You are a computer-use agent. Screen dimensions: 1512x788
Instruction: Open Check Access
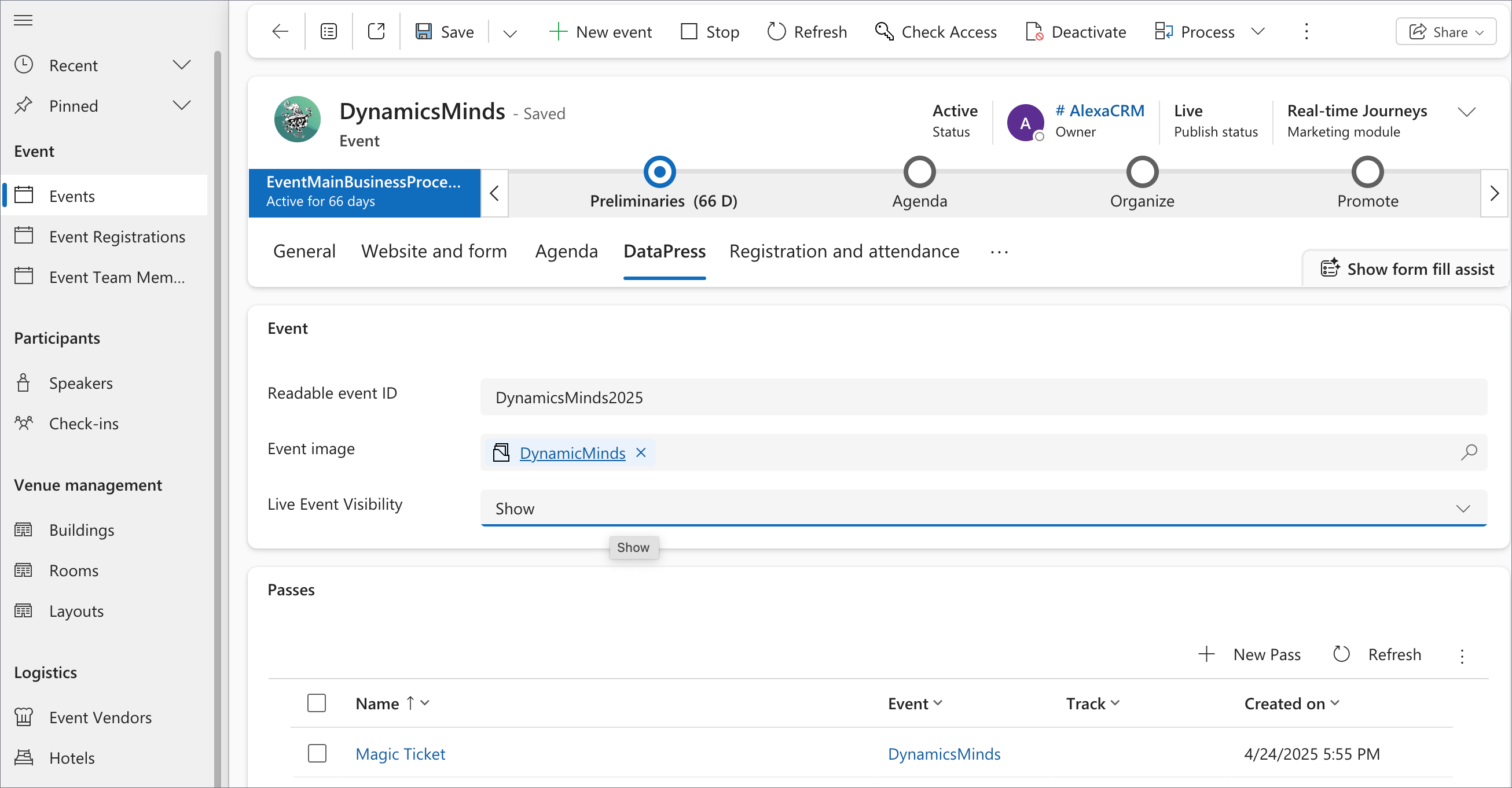935,32
